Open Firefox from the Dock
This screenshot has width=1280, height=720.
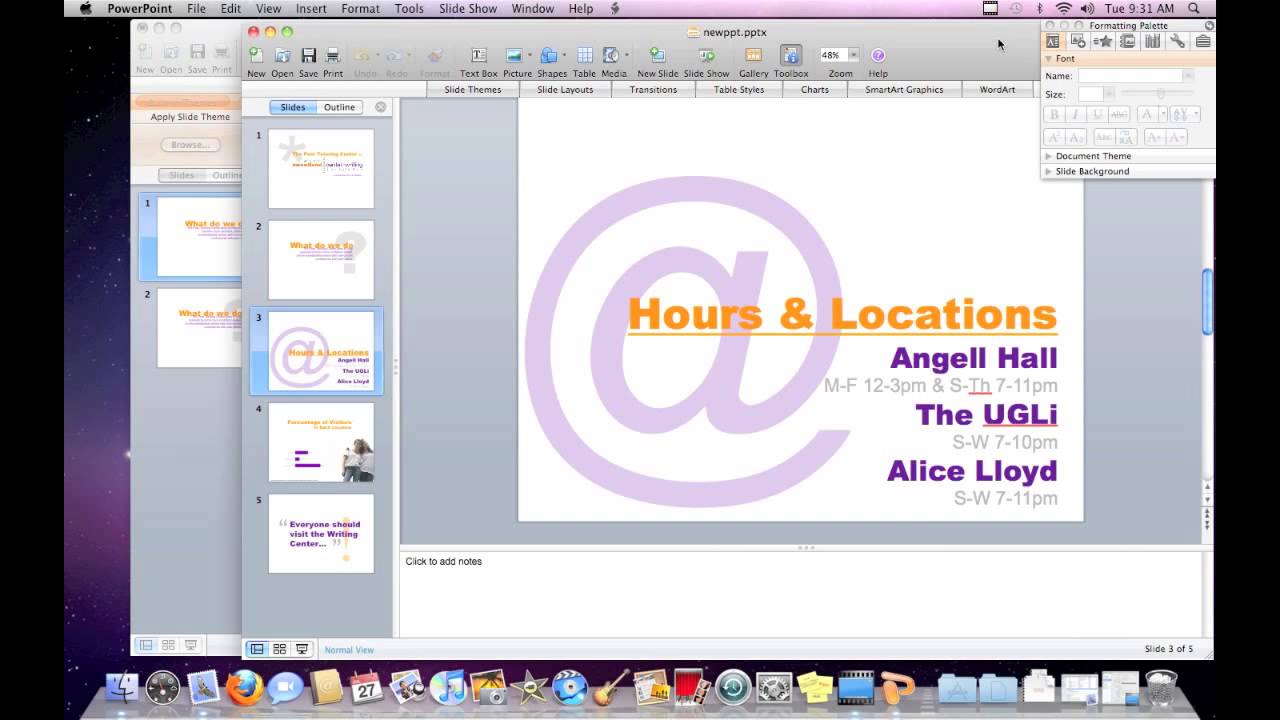tap(244, 688)
